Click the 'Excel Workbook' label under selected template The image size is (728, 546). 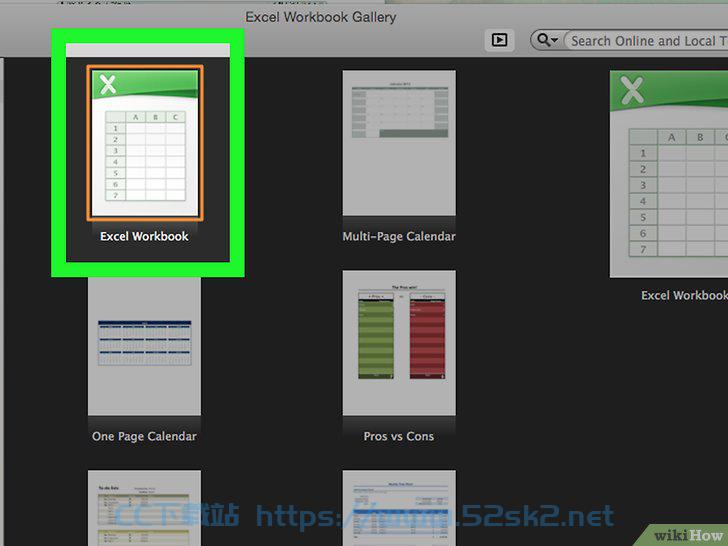[x=144, y=236]
